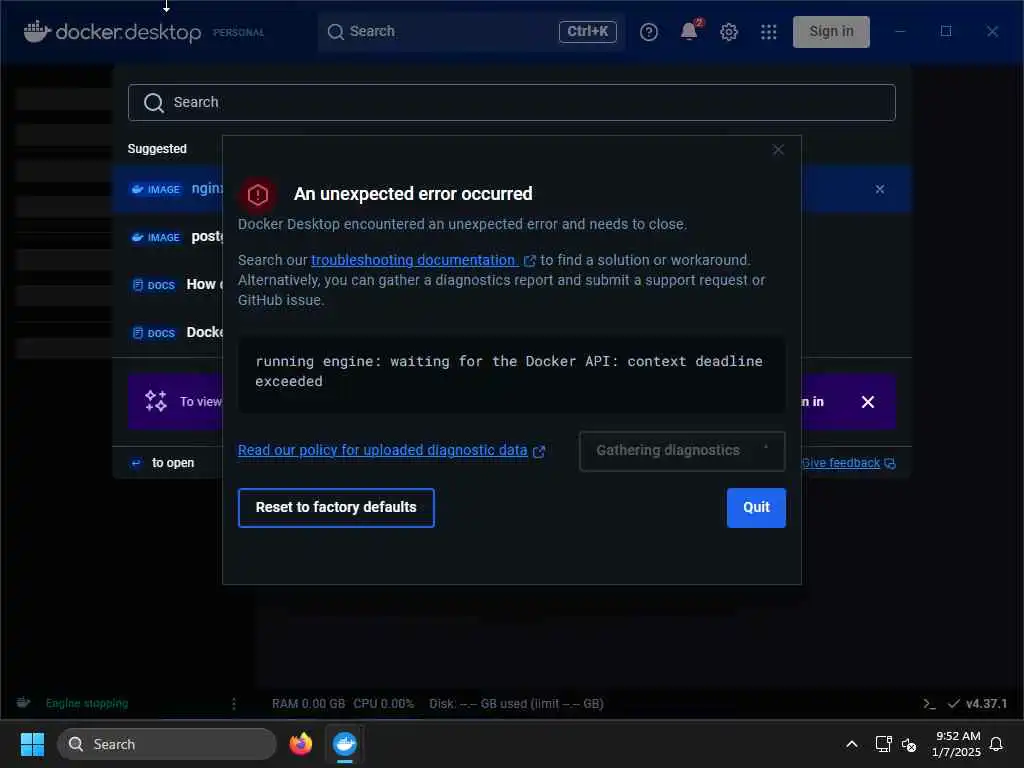
Task: Click the Disk usage status text
Action: point(516,703)
